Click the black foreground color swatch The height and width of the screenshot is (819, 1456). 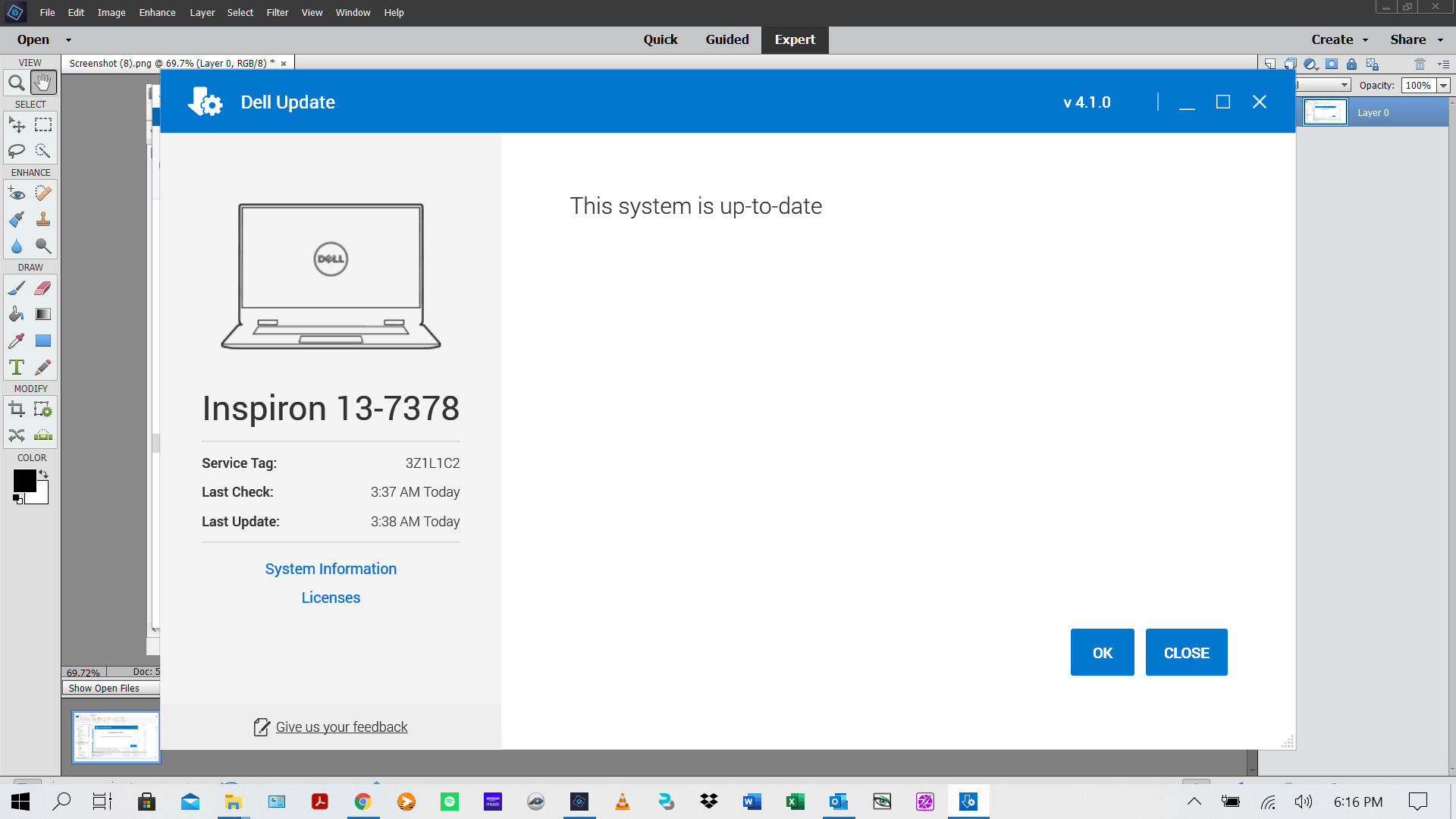click(x=24, y=480)
